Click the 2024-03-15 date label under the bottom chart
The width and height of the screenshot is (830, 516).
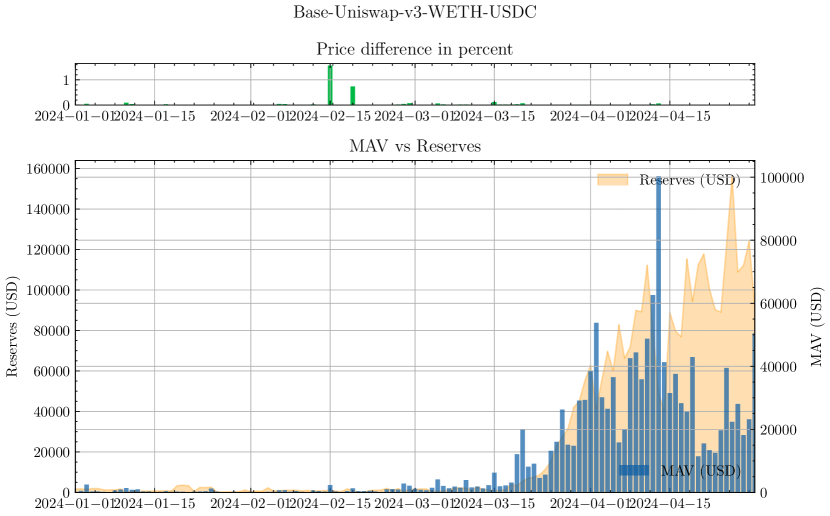pos(494,503)
